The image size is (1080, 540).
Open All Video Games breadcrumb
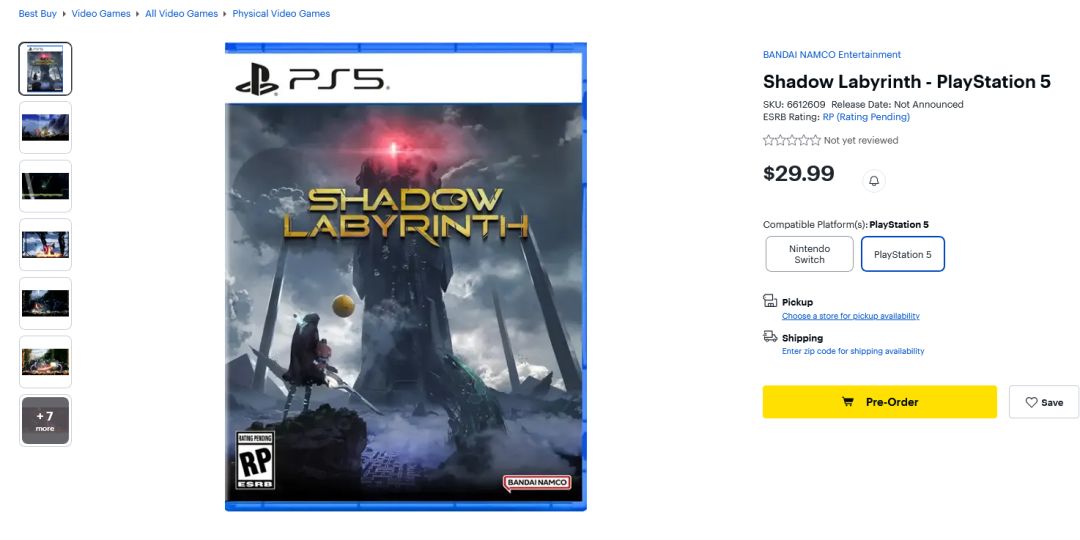[181, 14]
